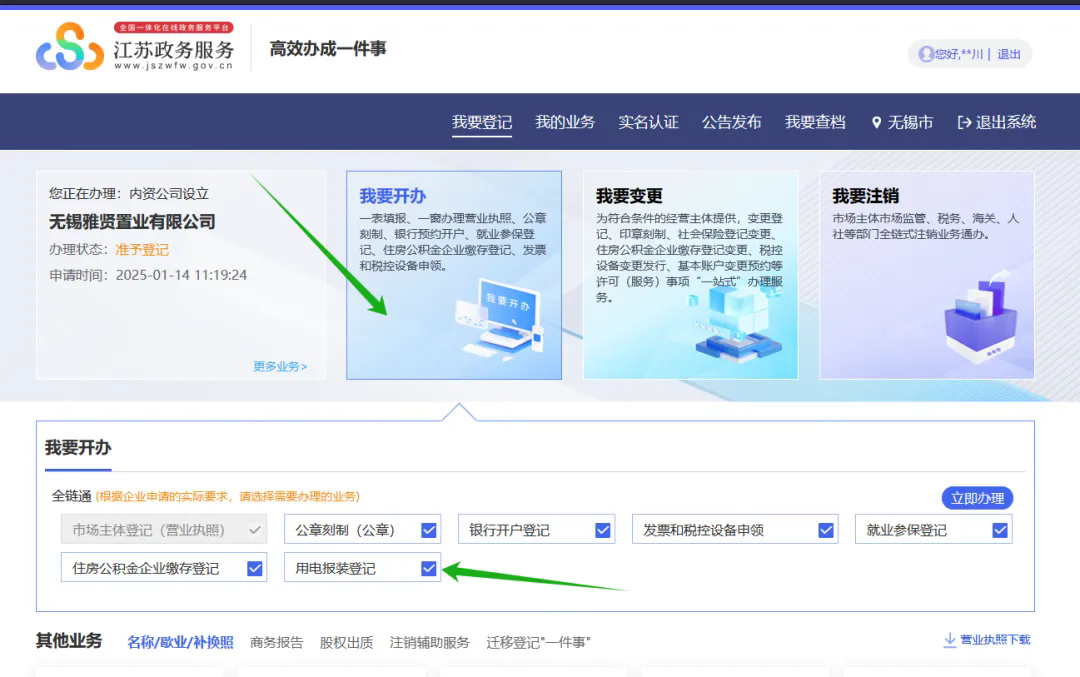Screen dimensions: 1080x677
Task: Expand the 更多业务 link
Action: (x=280, y=367)
